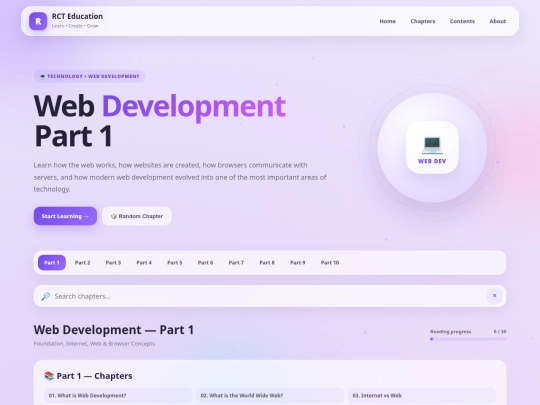This screenshot has width=540, height=405.
Task: Open the Chapters nav link
Action: tap(423, 21)
